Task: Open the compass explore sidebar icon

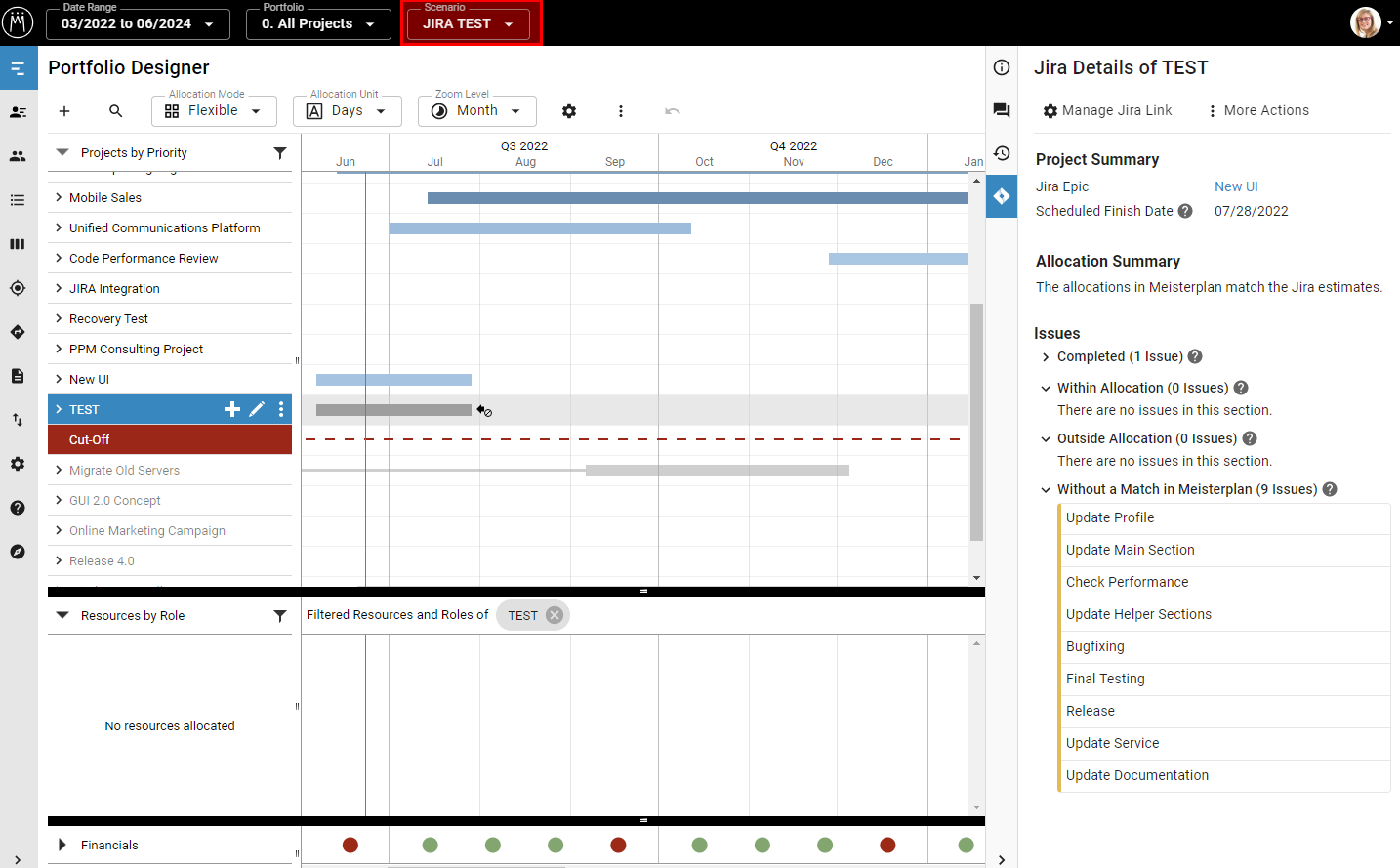Action: click(18, 552)
